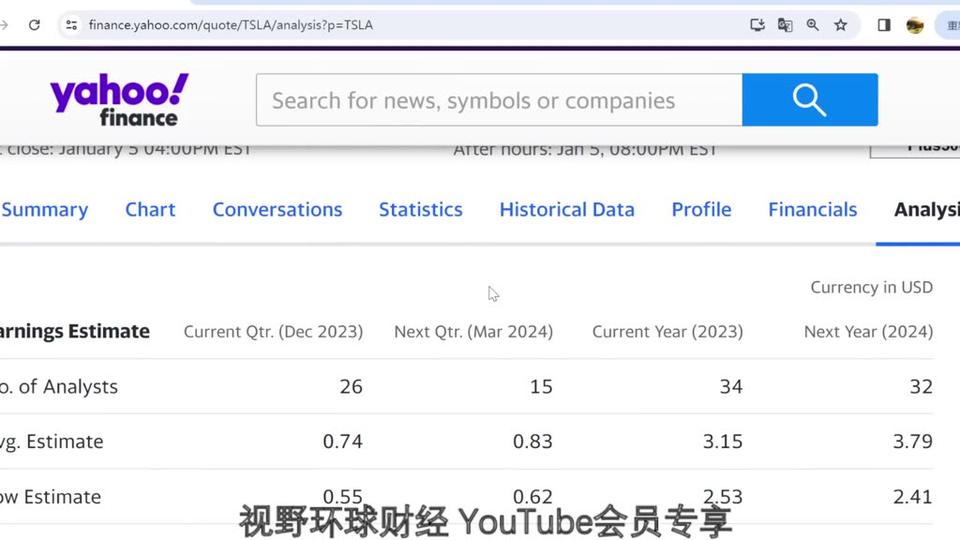
Task: Click the blue search magnifier button
Action: (x=810, y=100)
